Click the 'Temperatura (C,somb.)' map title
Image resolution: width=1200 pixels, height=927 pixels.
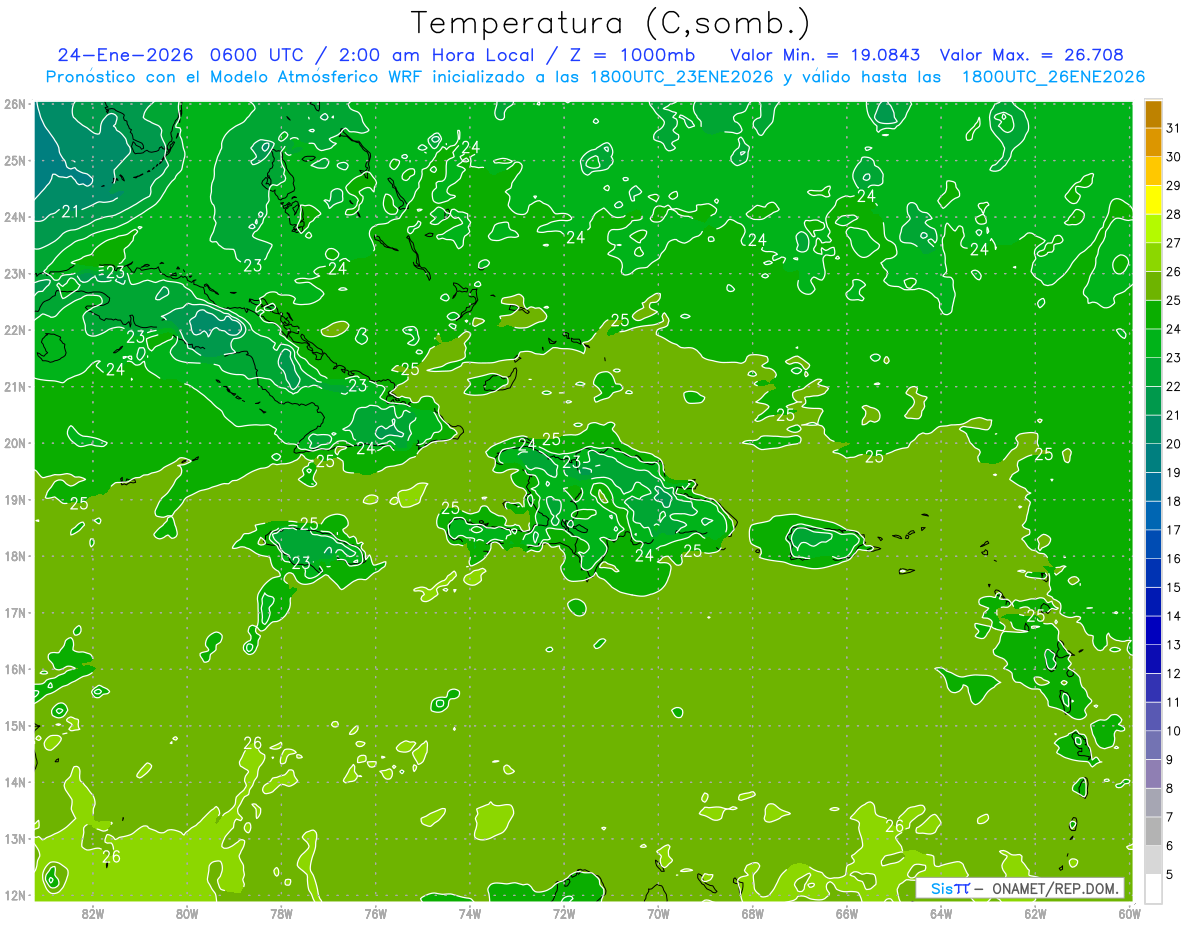point(610,23)
